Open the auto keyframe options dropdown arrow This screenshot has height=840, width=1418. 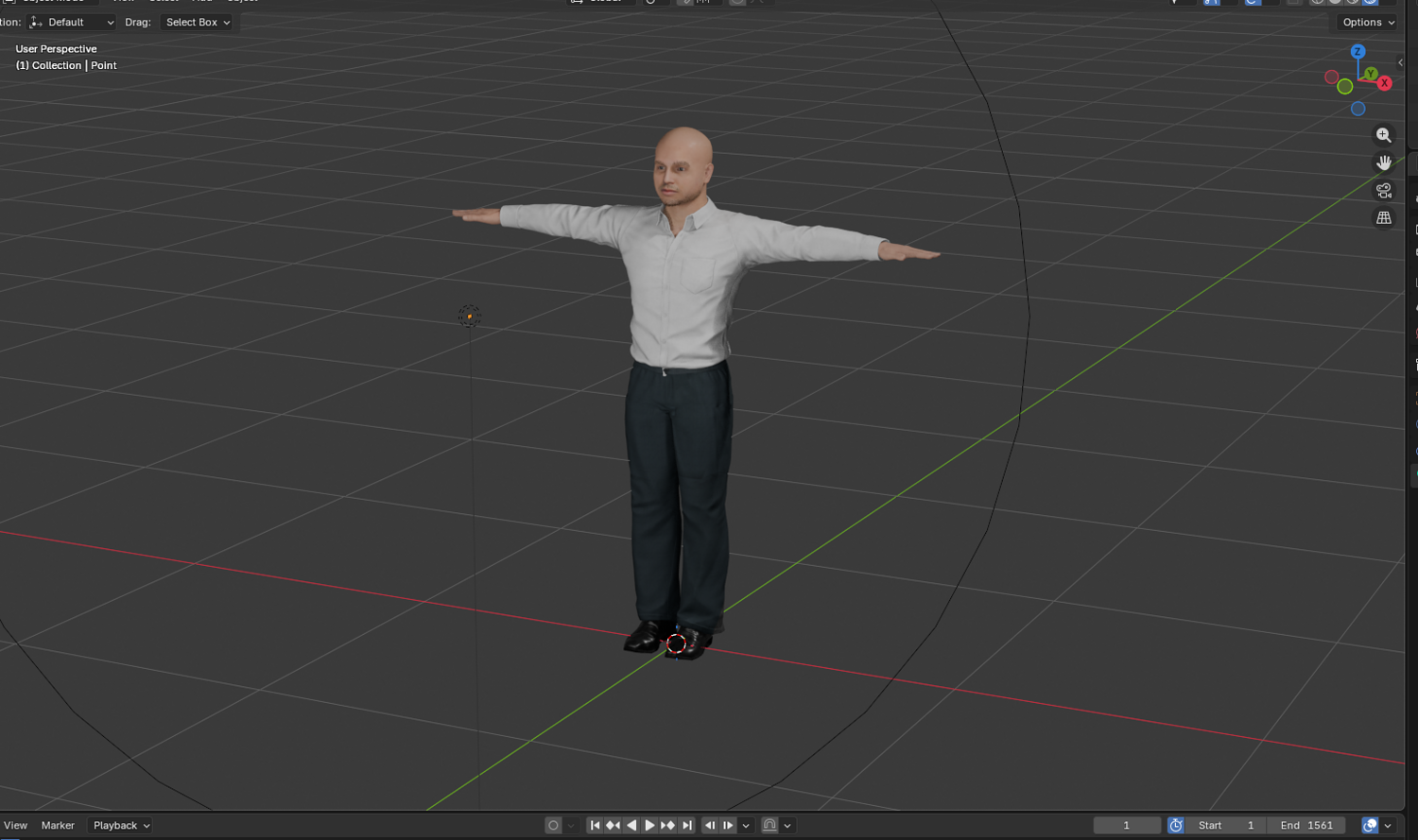(571, 825)
